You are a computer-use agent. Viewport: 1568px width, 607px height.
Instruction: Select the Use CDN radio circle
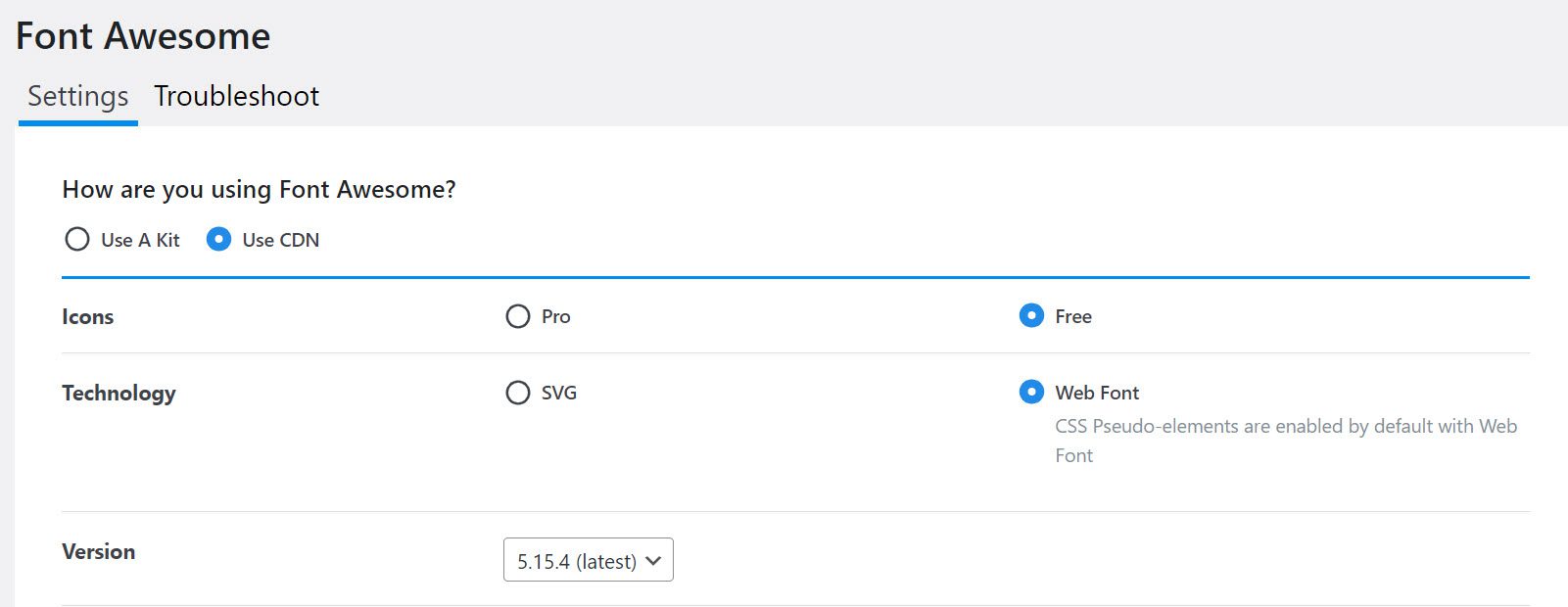[x=218, y=240]
